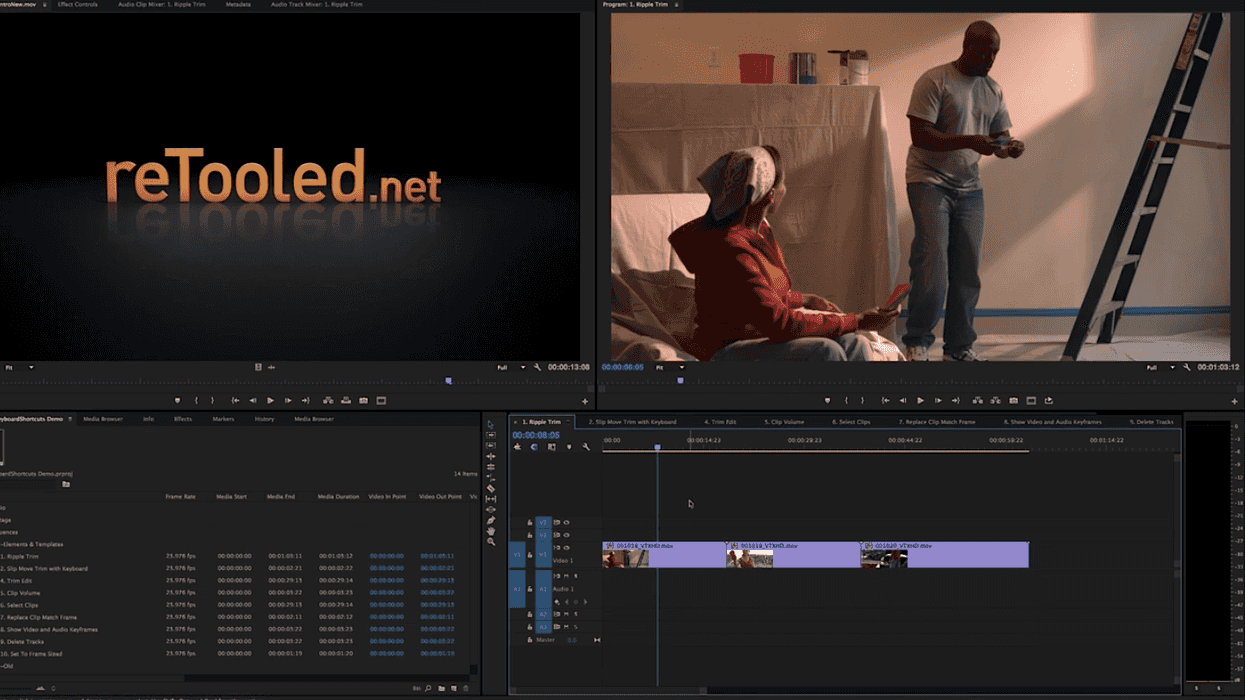Open the Effects tab
Viewport: 1245px width, 700px height.
(x=183, y=419)
